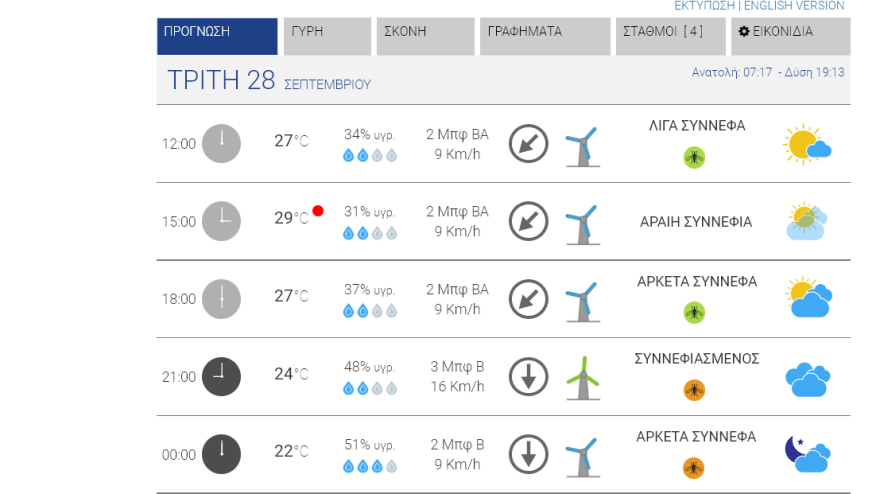Click the red max temperature dot
This screenshot has height=494, width=880.
(x=318, y=211)
